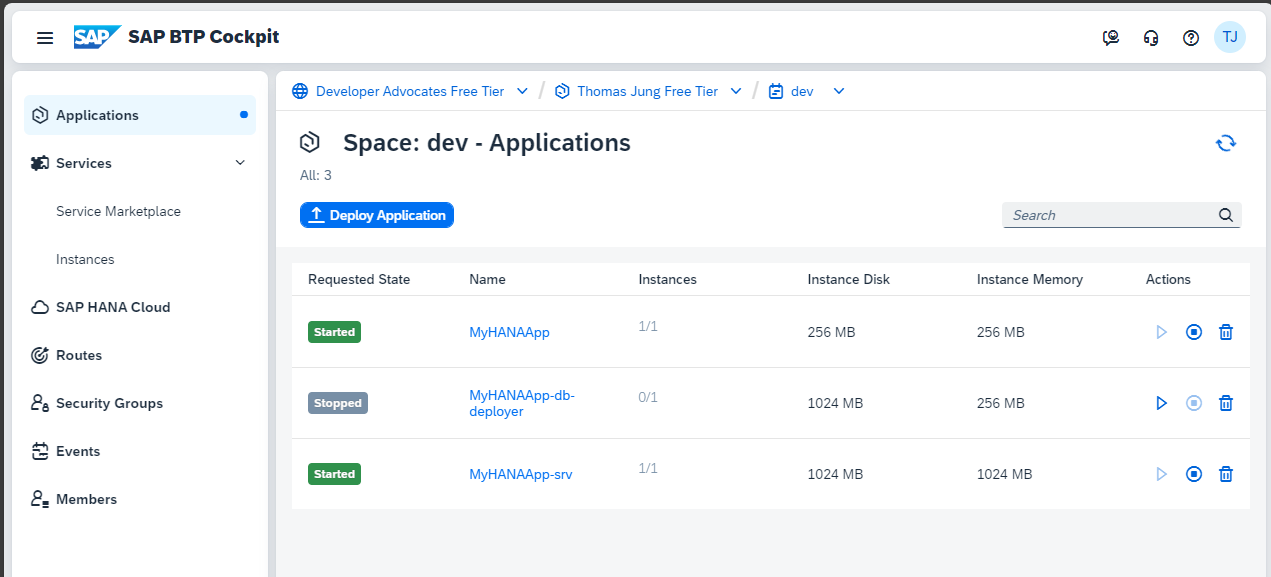Delete MyHANAApp-srv using the trash icon
Screen dimensions: 1271x577
[1226, 473]
